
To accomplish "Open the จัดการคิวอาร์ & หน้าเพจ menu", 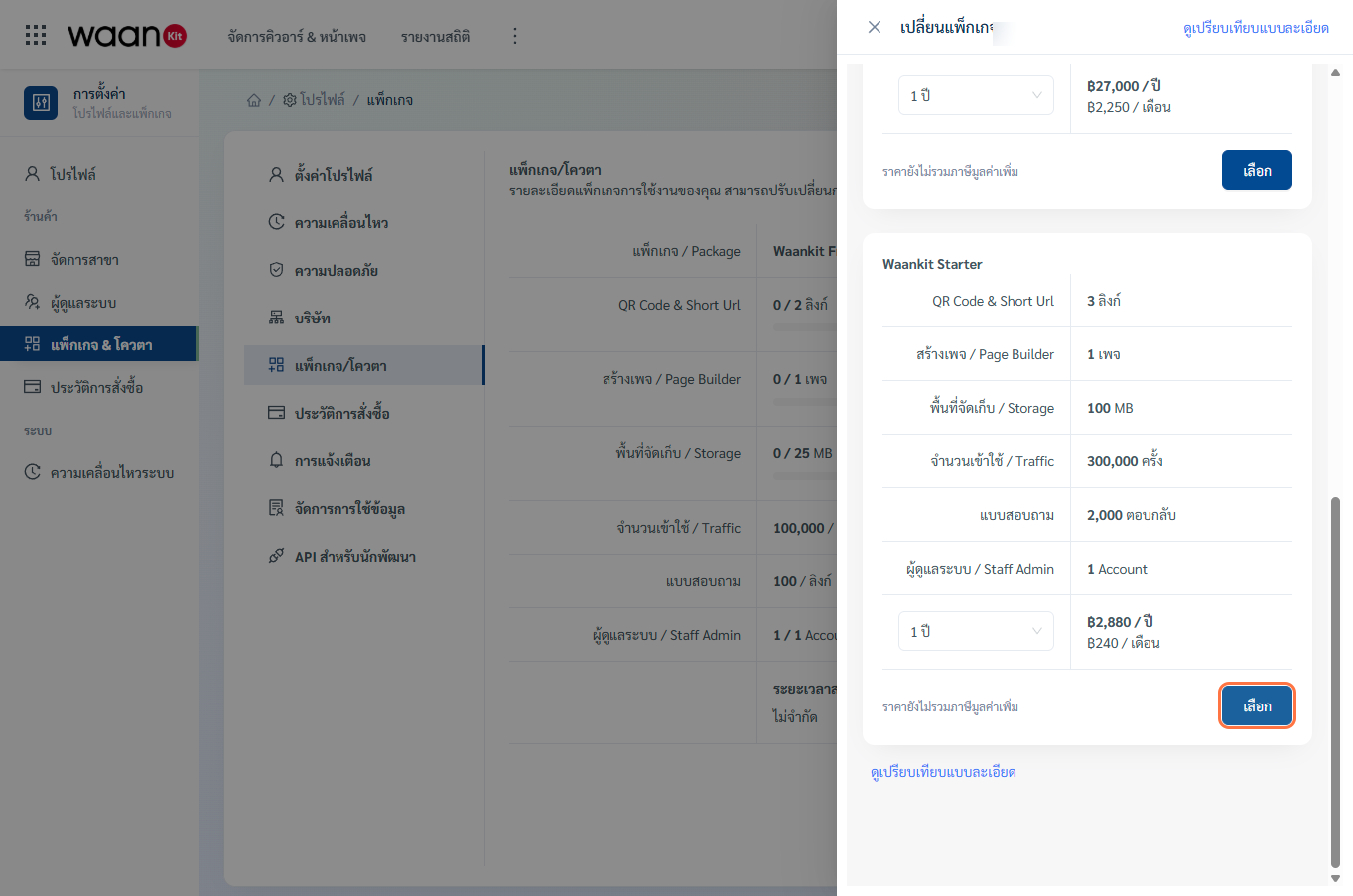I will point(297,37).
